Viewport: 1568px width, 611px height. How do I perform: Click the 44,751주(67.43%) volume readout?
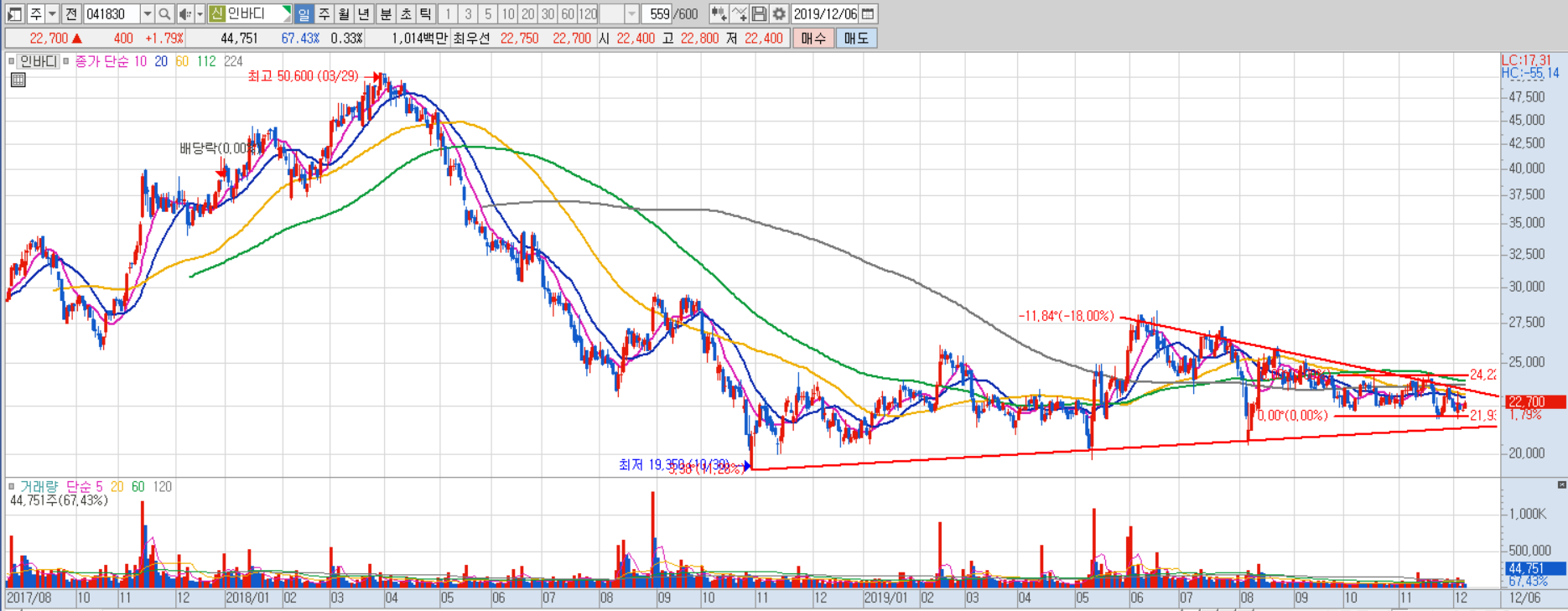pyautogui.click(x=59, y=500)
